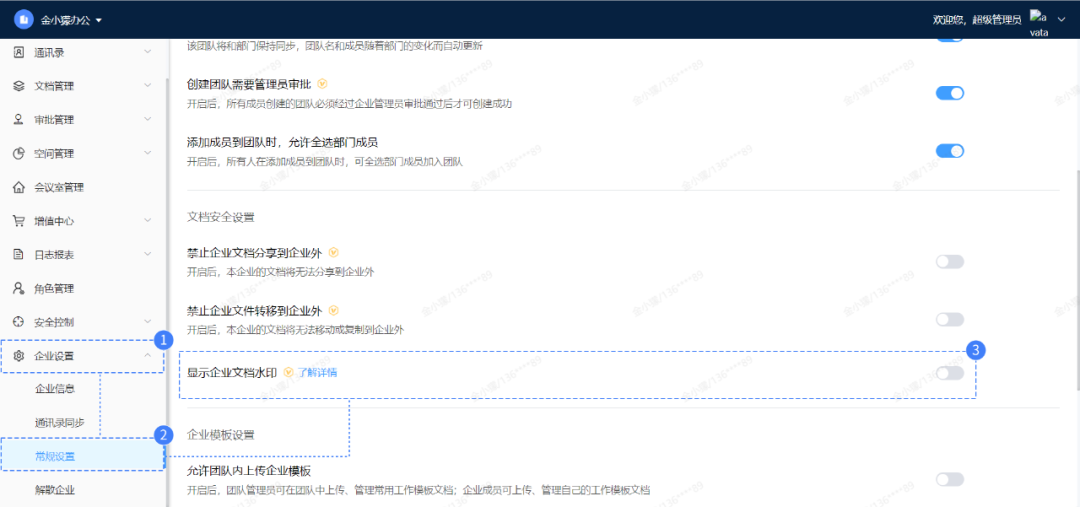
Task: Open the 金小獴办公 organization dropdown
Action: tap(71, 21)
